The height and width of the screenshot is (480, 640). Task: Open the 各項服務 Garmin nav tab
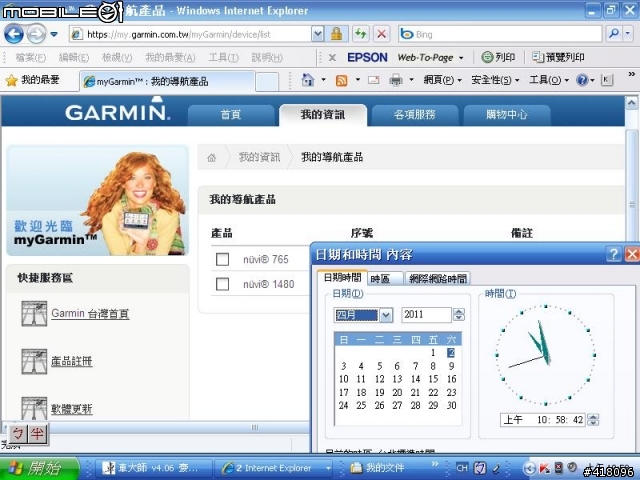[415, 115]
